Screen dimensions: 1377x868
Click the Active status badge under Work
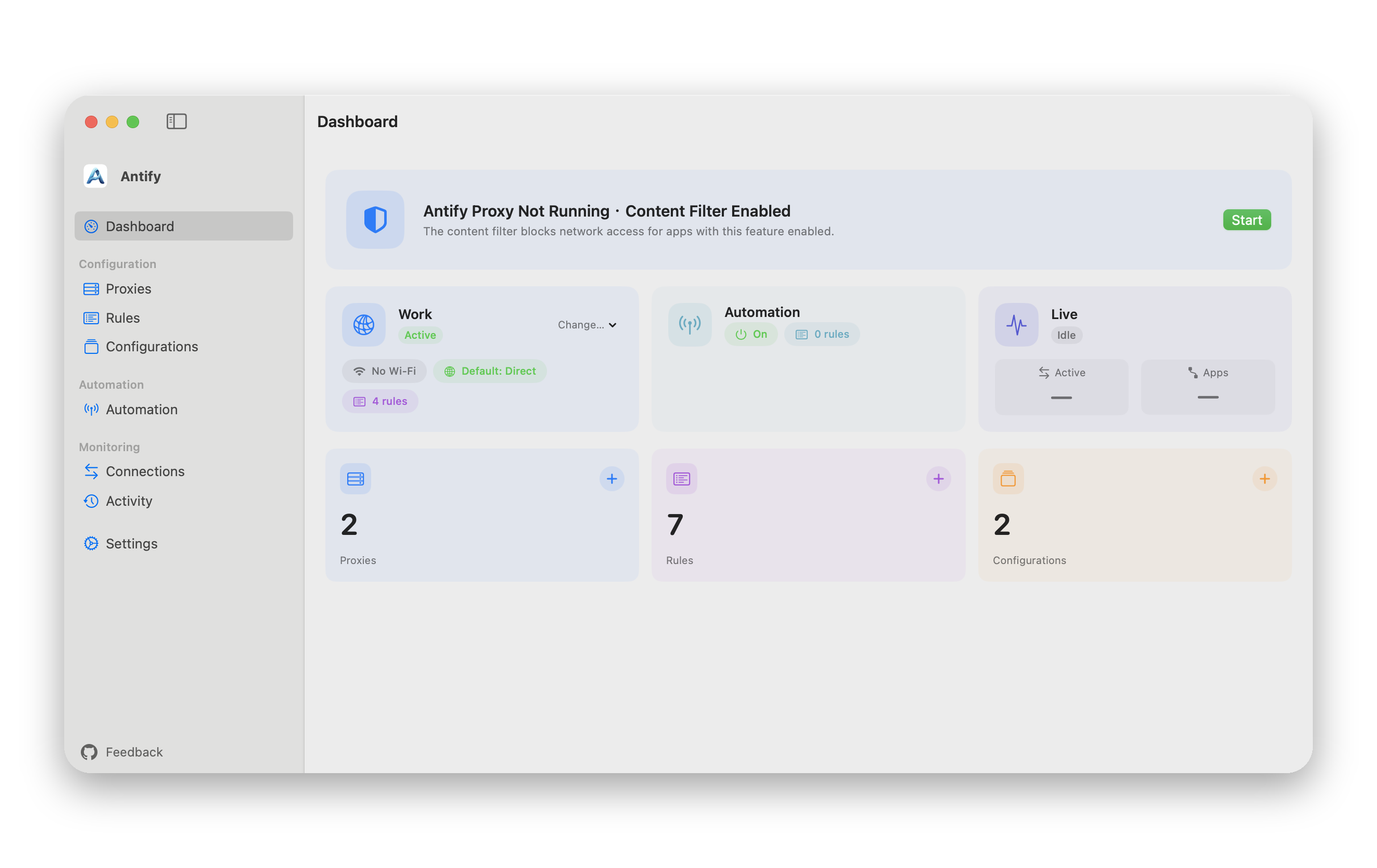point(420,335)
